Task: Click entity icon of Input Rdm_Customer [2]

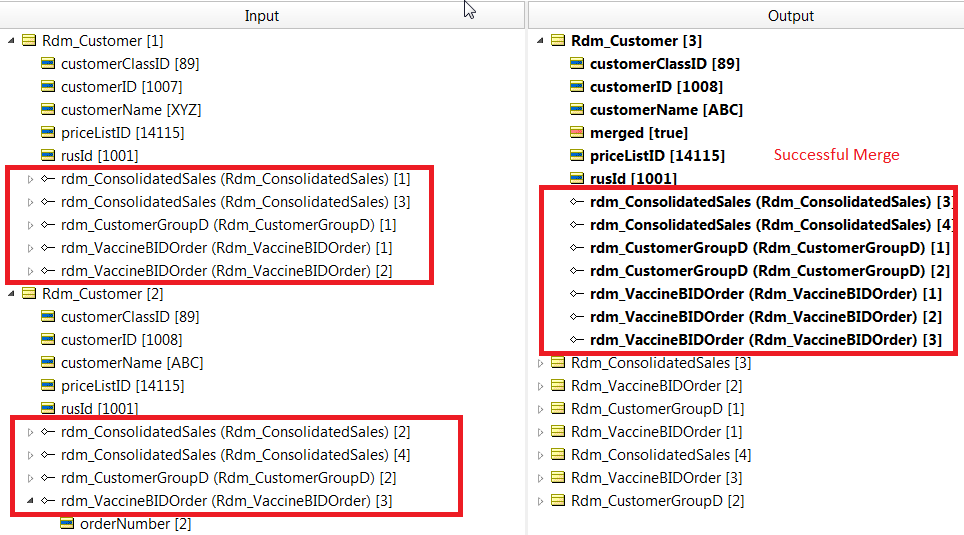Action: [x=29, y=293]
